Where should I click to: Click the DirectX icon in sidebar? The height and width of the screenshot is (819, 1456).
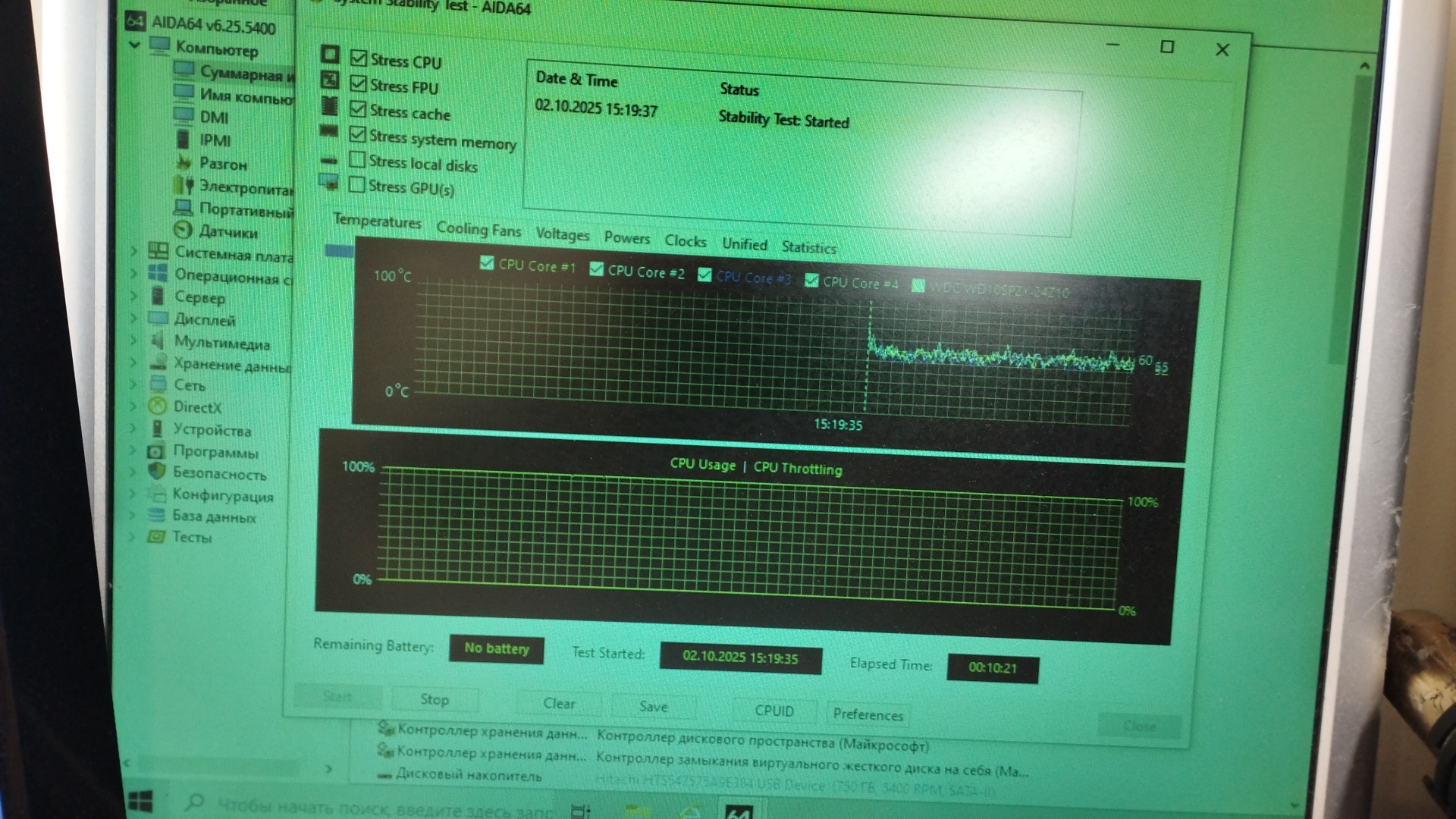(x=158, y=406)
